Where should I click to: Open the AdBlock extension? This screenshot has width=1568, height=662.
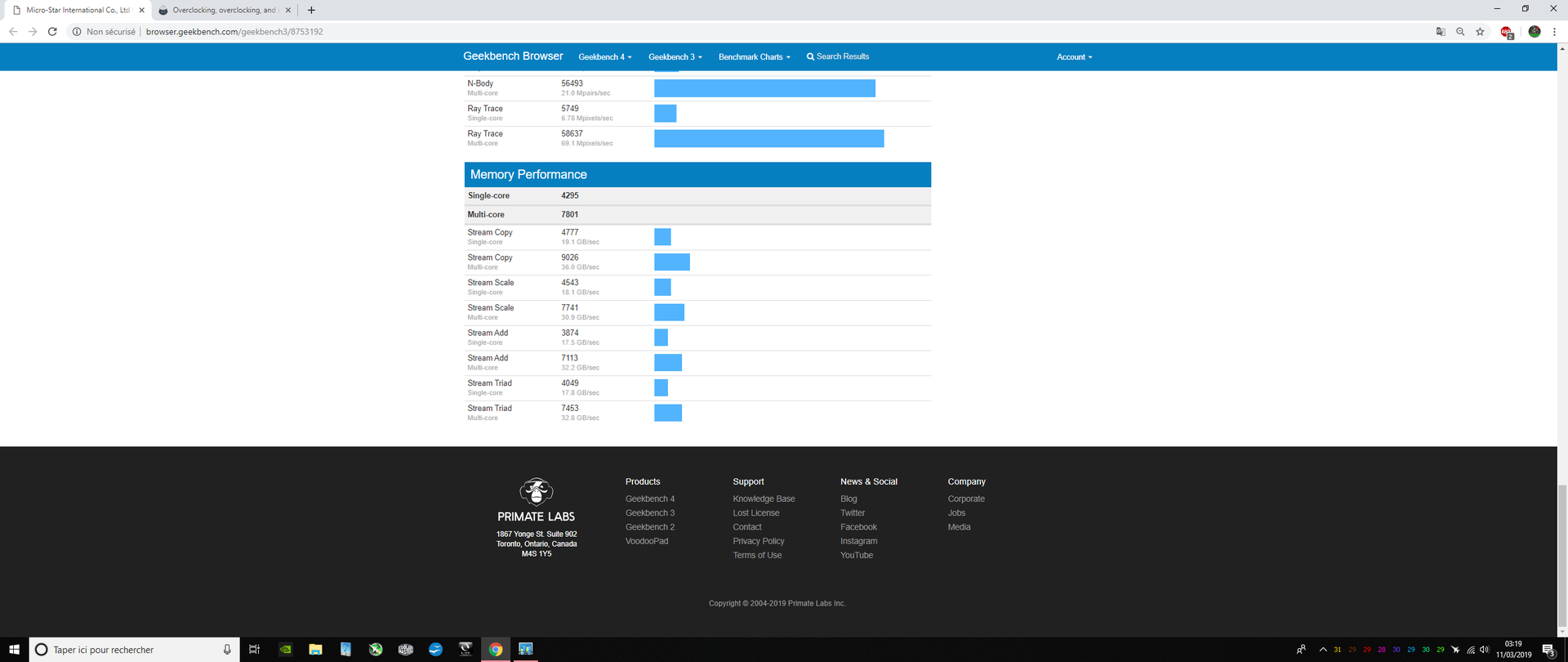pos(1508,32)
